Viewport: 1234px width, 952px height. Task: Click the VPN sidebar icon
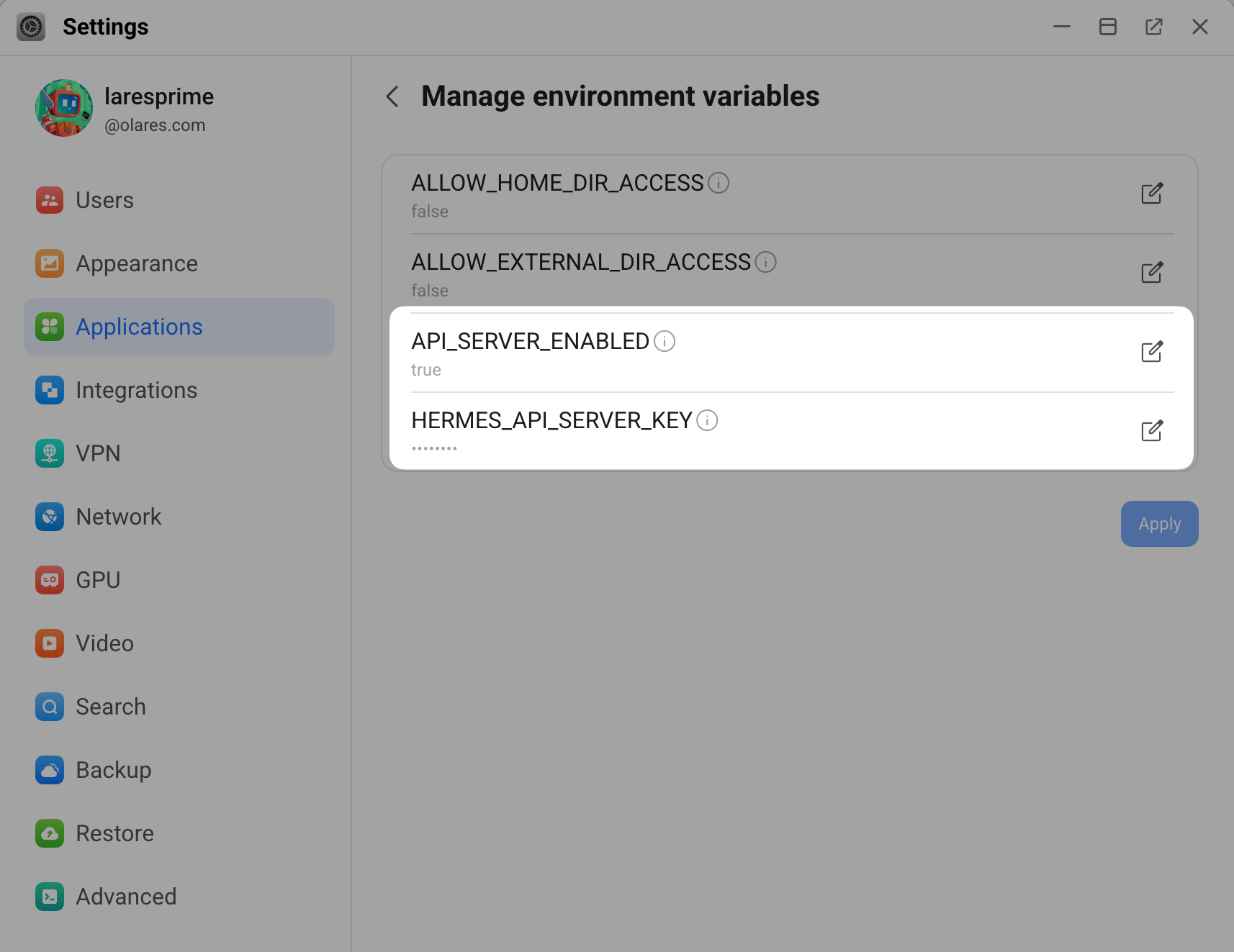pos(50,453)
